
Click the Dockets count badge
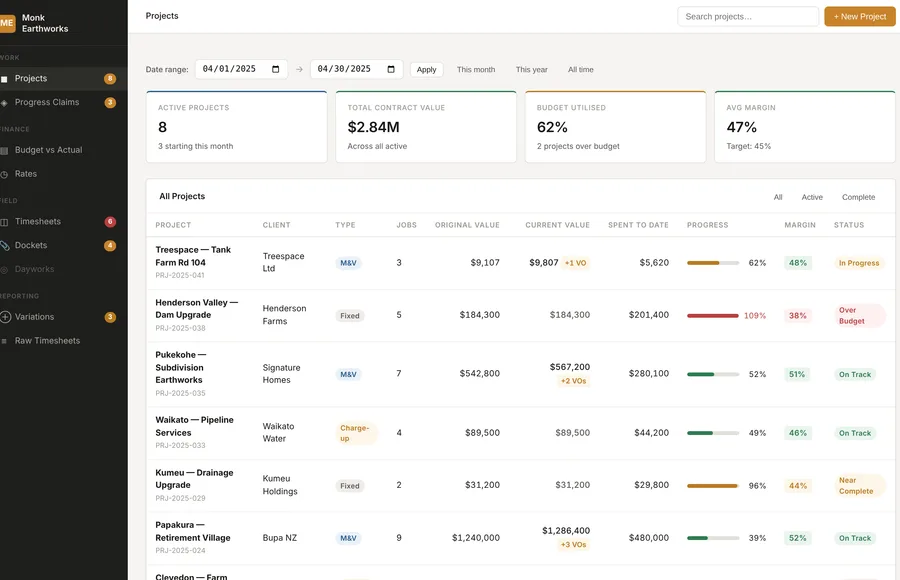[x=110, y=246]
